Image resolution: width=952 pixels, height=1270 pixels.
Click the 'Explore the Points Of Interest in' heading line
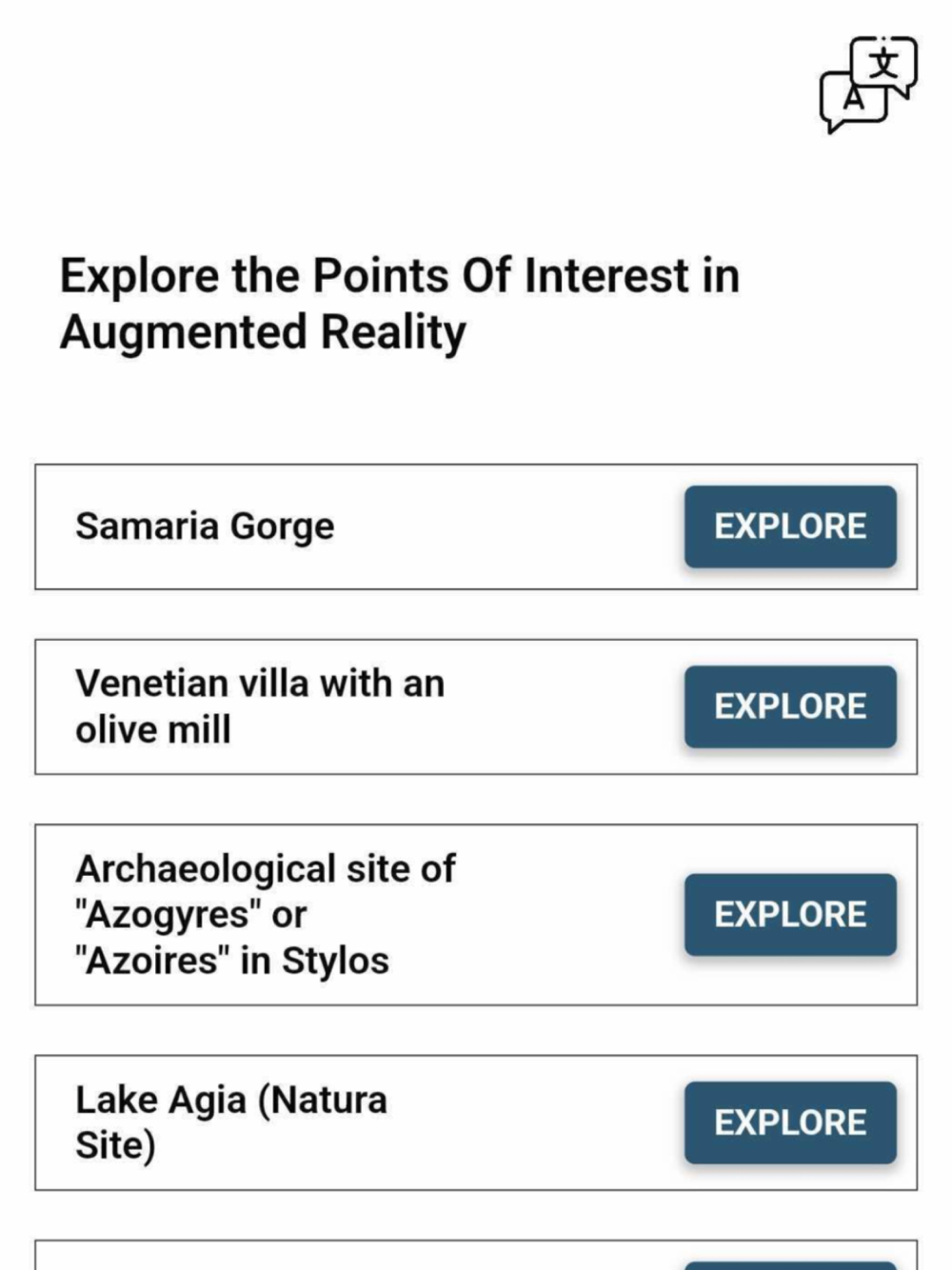(400, 276)
